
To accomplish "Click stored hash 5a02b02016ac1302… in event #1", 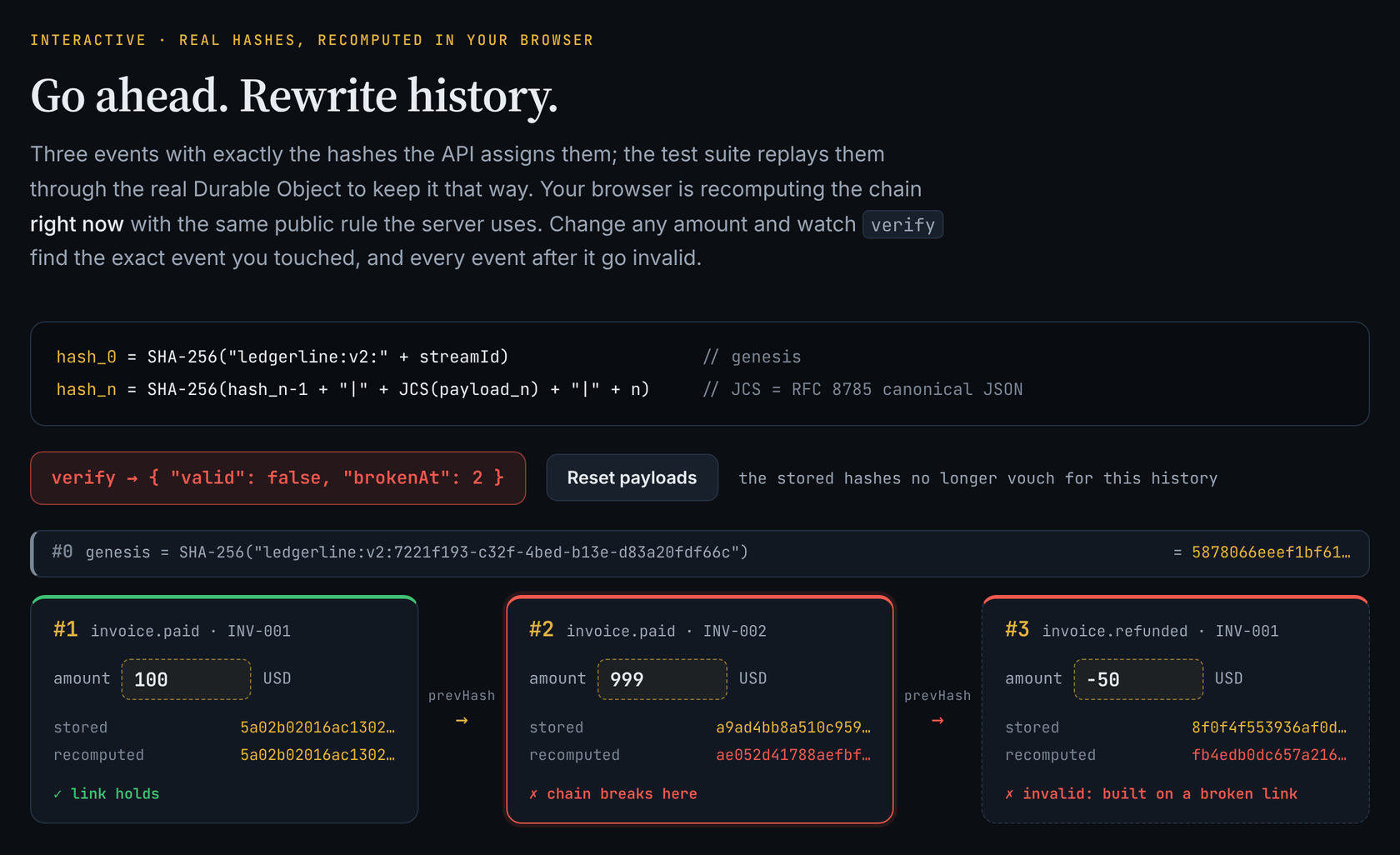I will tap(317, 727).
